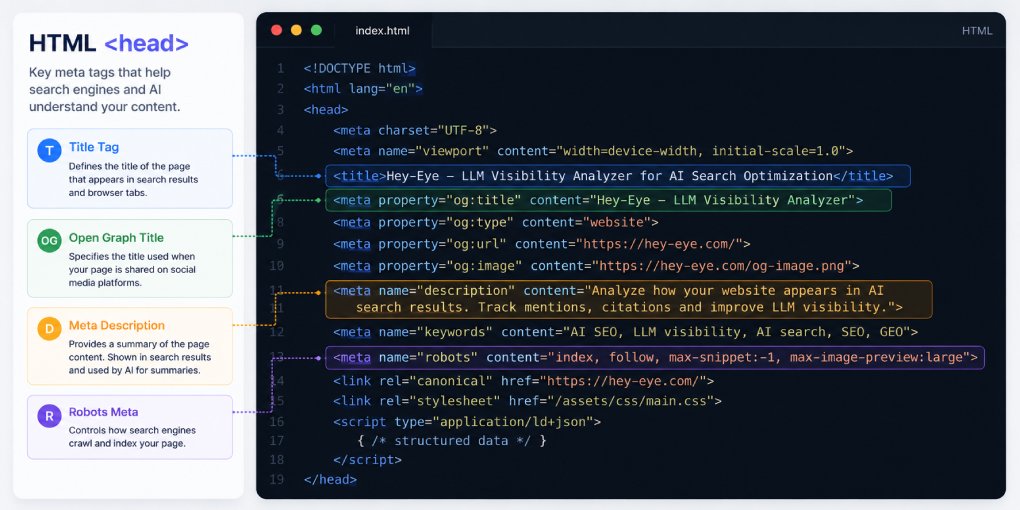Click the red window dot in editor
This screenshot has height=510, width=1020.
pos(276,30)
